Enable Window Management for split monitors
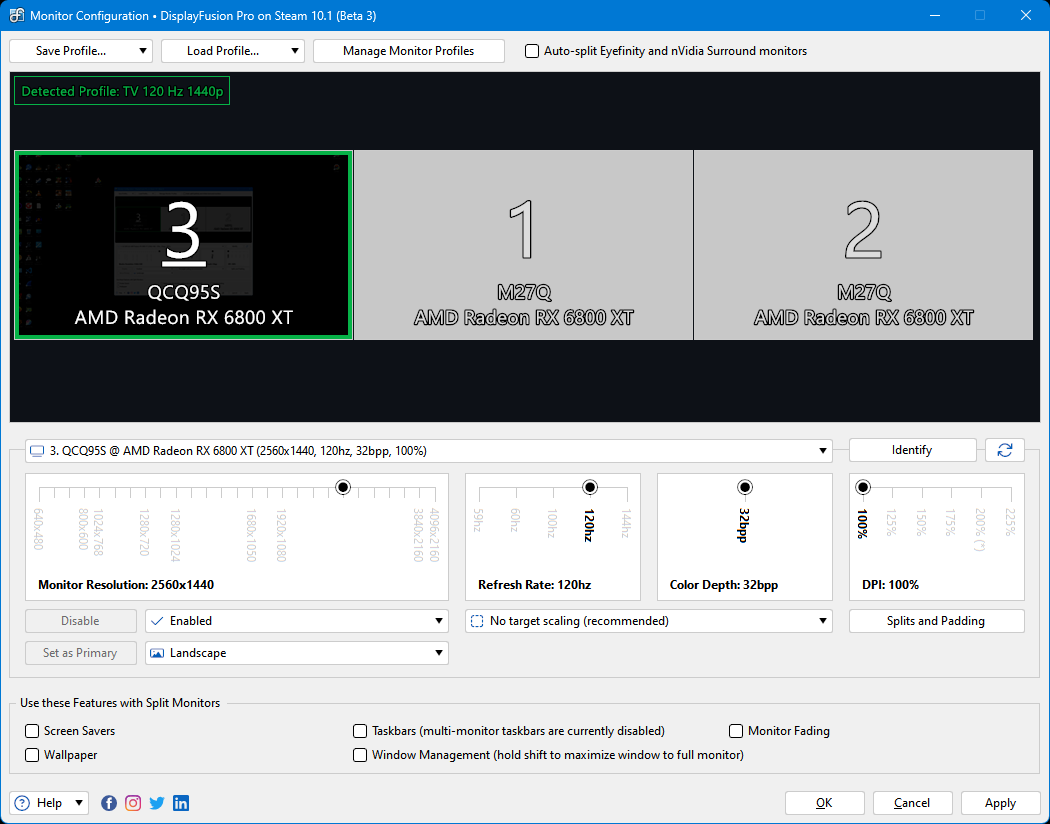The image size is (1050, 824). [x=360, y=755]
